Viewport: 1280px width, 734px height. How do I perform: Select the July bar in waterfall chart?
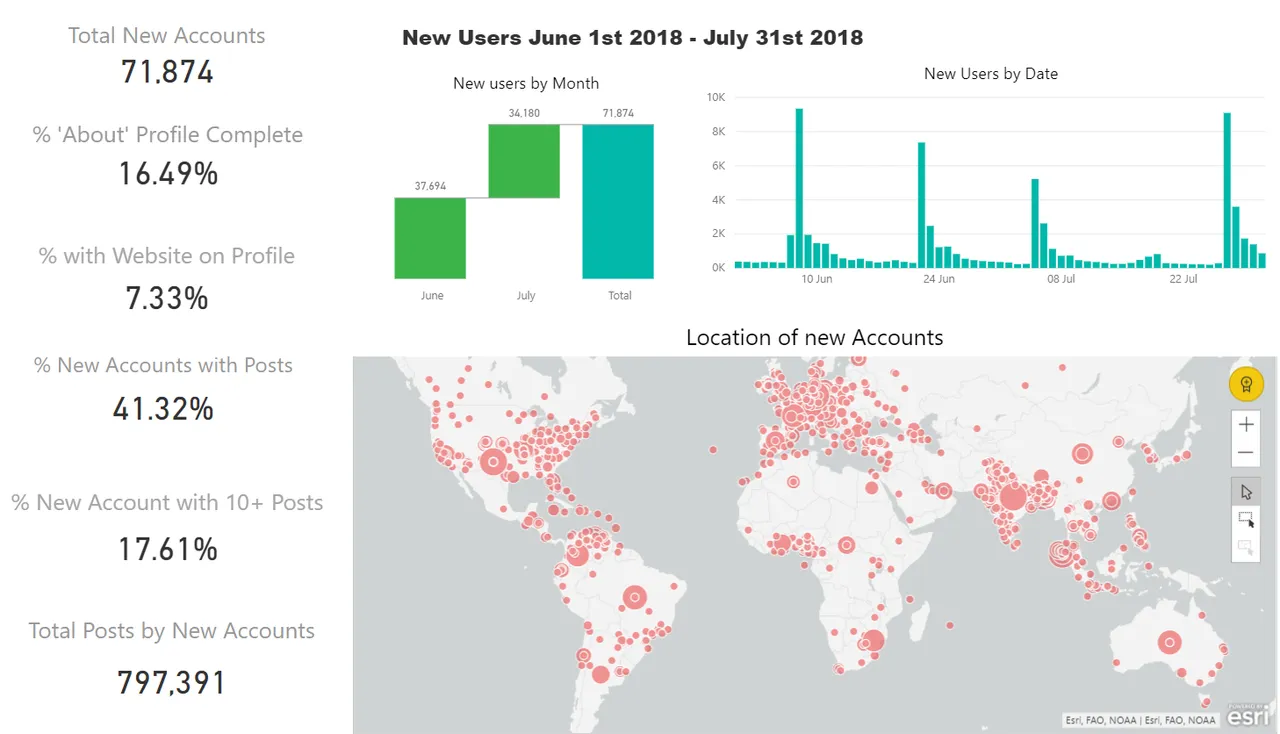point(524,161)
